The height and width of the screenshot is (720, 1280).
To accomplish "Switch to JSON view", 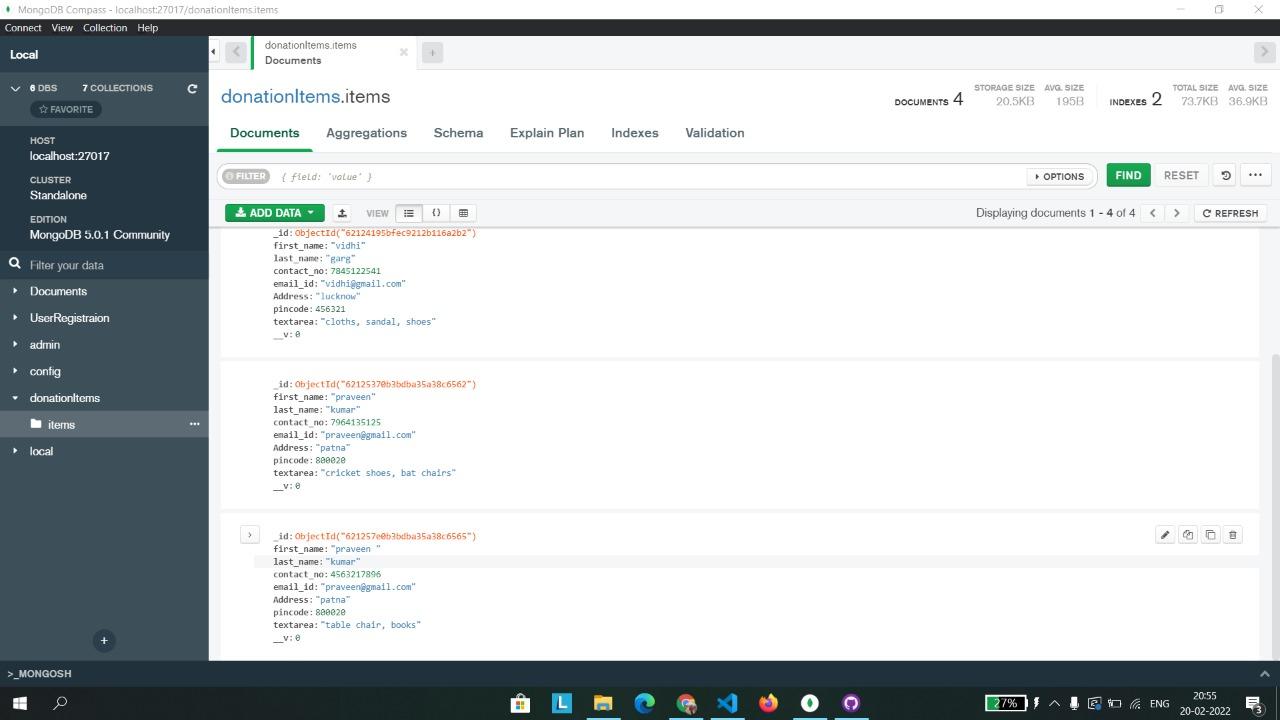I will coord(436,213).
